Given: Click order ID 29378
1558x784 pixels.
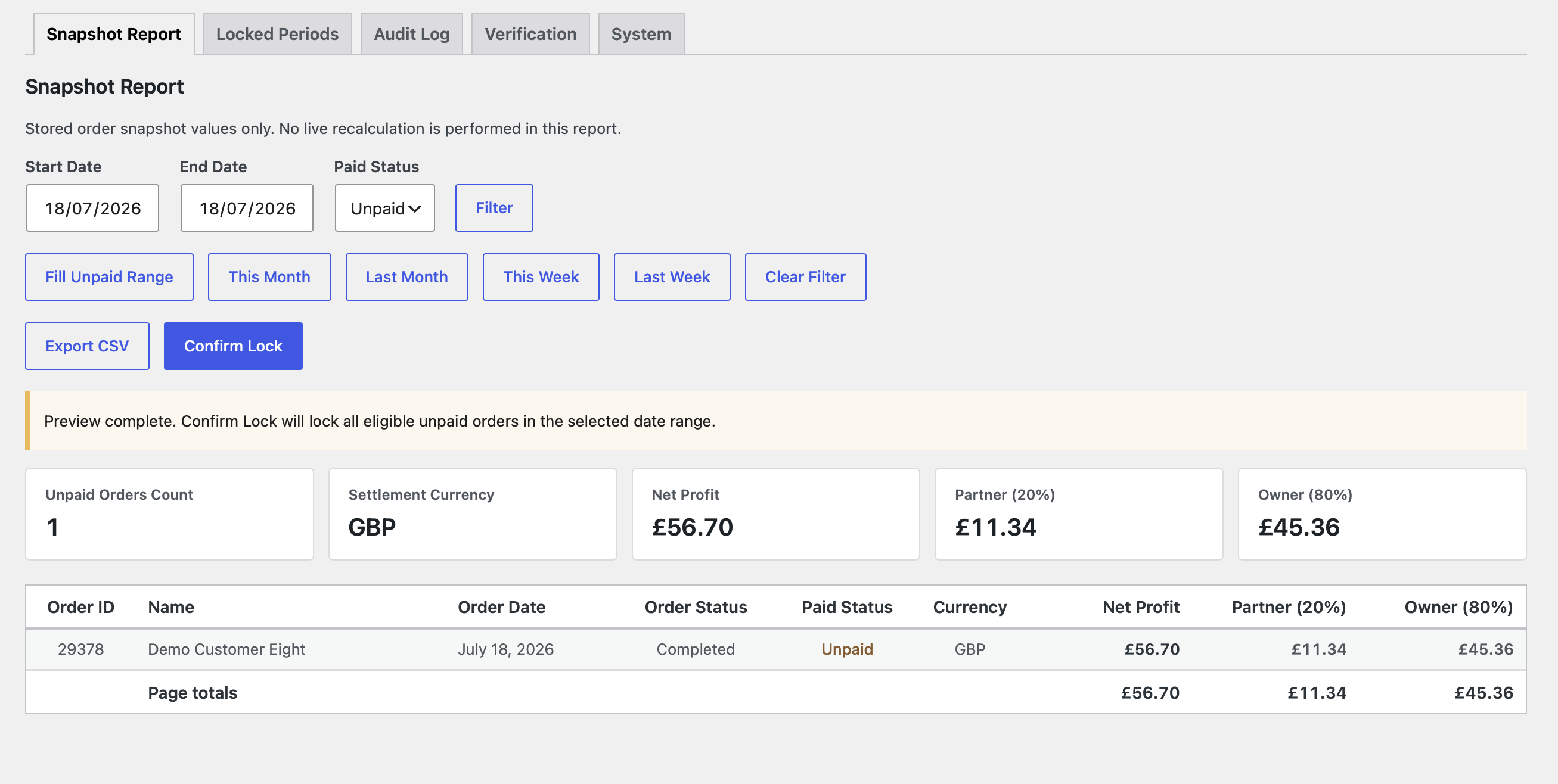Looking at the screenshot, I should pos(80,649).
